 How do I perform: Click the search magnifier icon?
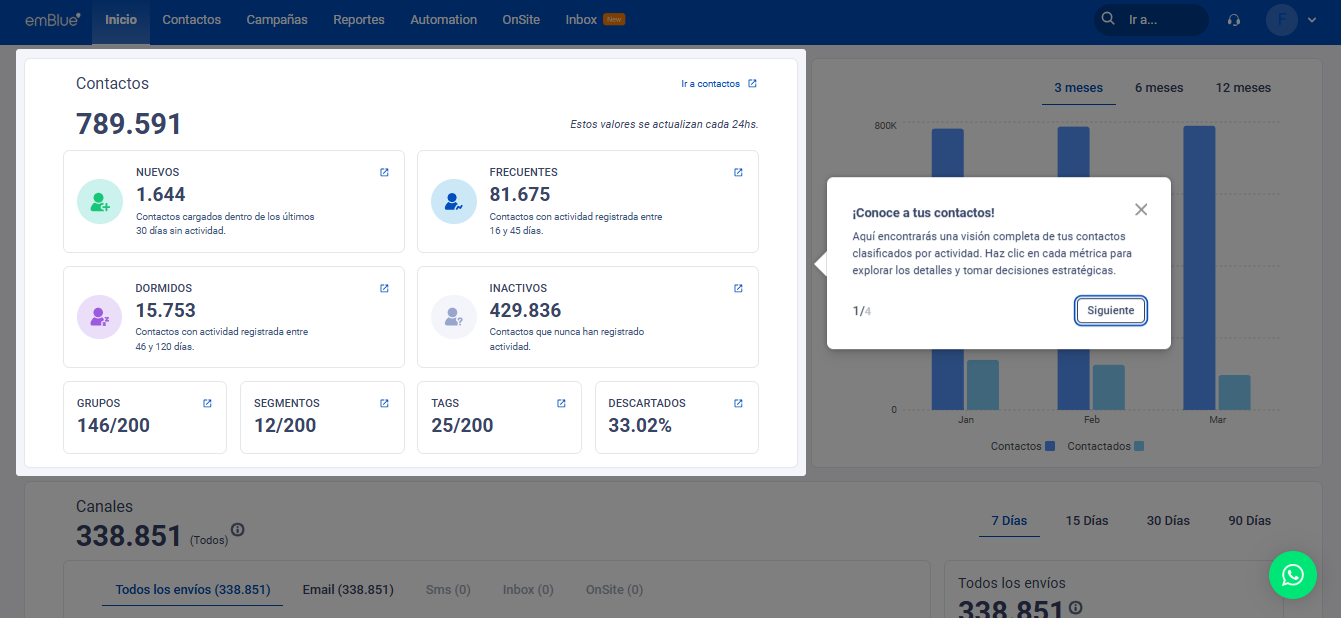1107,19
